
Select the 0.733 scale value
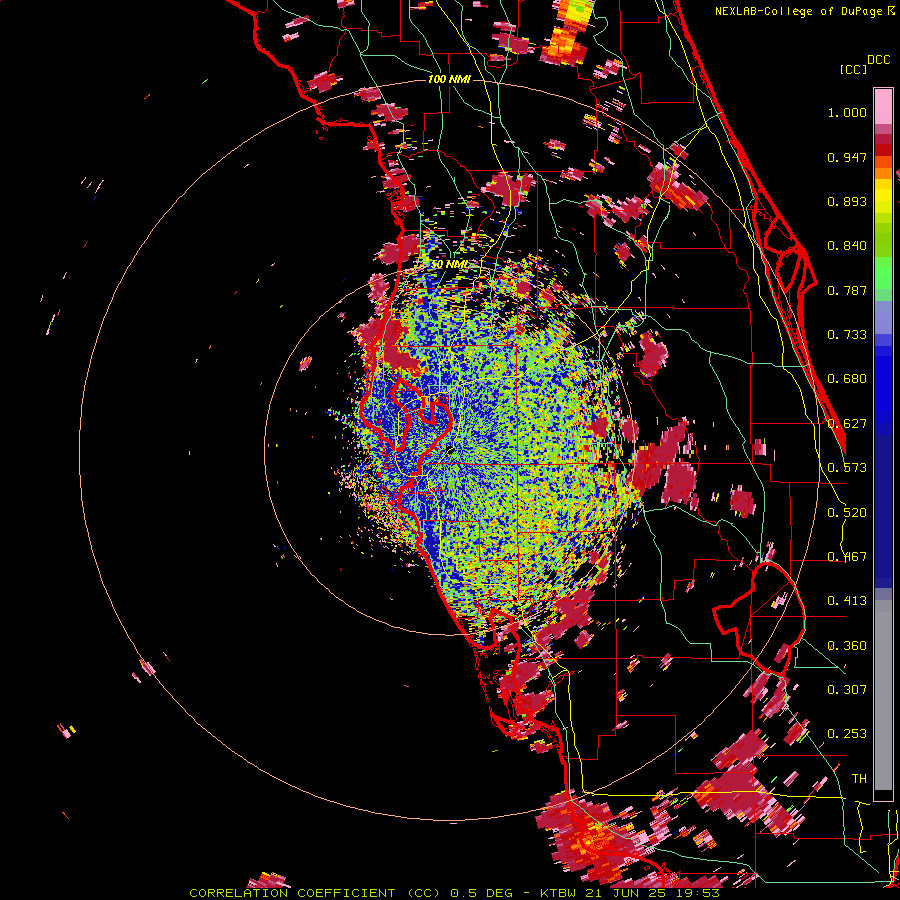pos(847,335)
